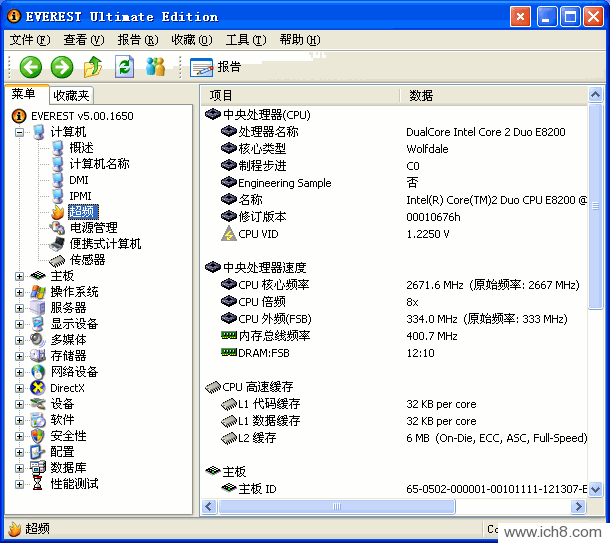
Task: Click the Refresh toolbar icon
Action: point(124,67)
